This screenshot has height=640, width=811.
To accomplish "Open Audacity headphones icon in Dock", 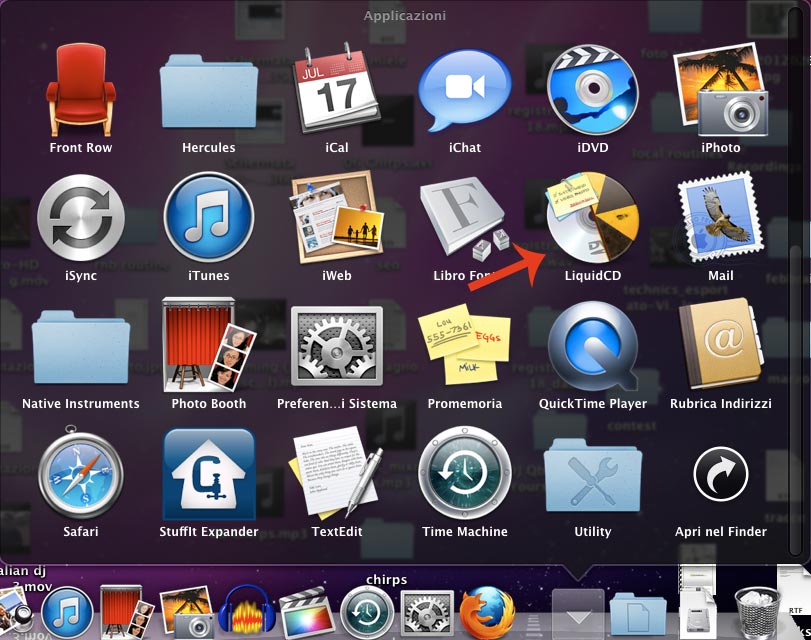I will 246,612.
